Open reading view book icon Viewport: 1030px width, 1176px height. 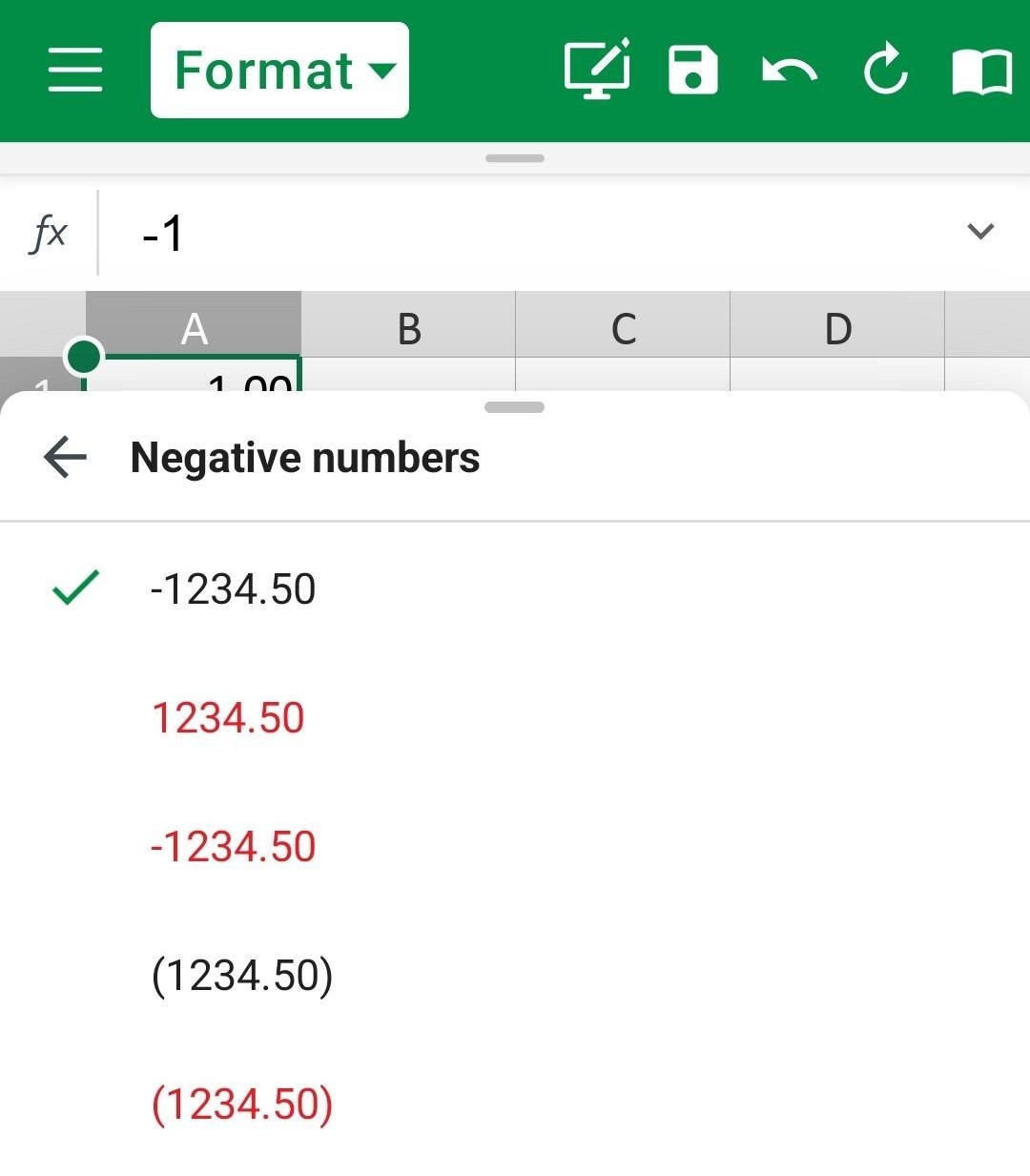(982, 72)
